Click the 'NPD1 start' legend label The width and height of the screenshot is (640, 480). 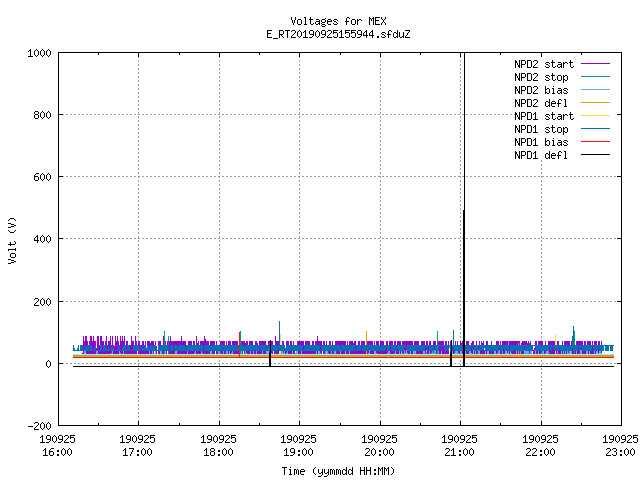(544, 116)
